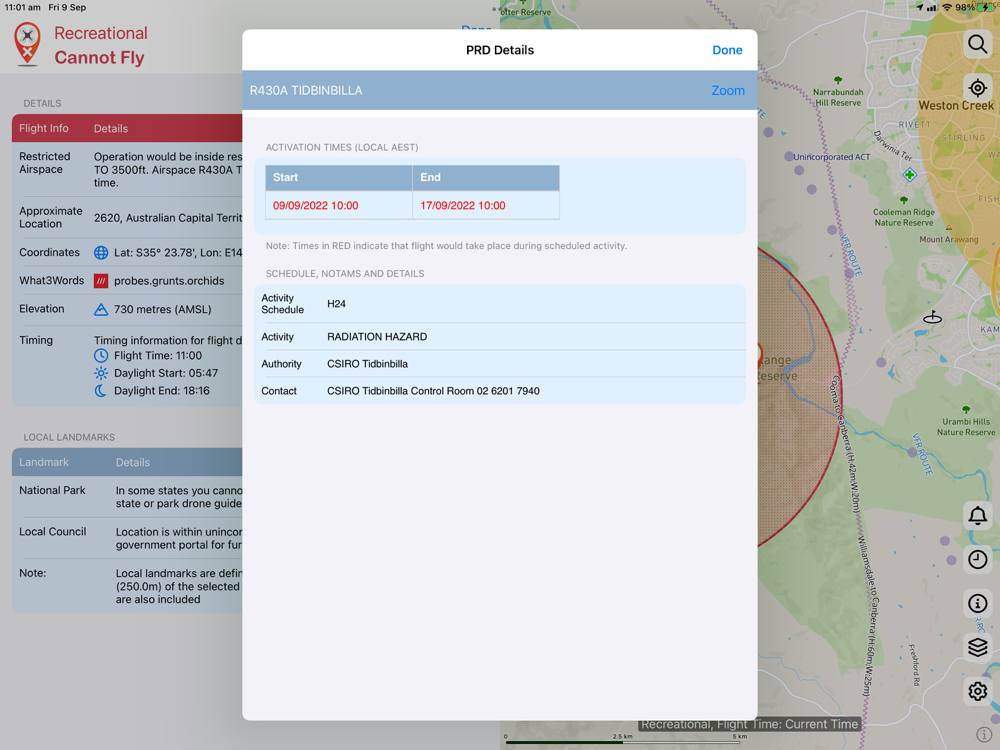The height and width of the screenshot is (750, 1000).
Task: Tap probes.grunts.orchids What3Words text
Action: click(x=169, y=281)
